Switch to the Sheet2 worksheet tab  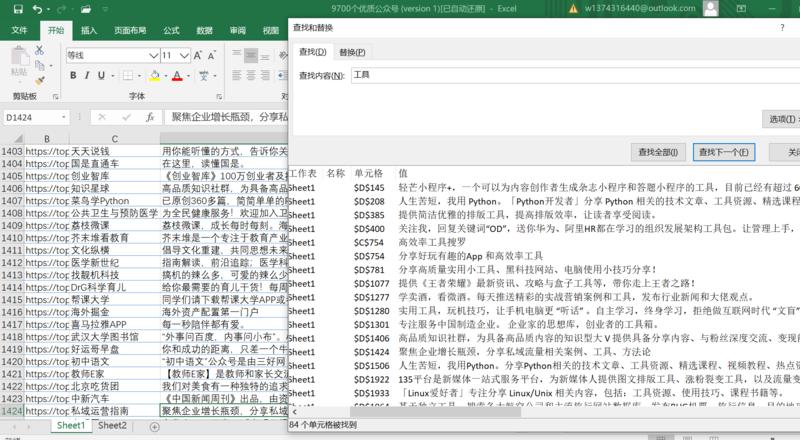112,425
